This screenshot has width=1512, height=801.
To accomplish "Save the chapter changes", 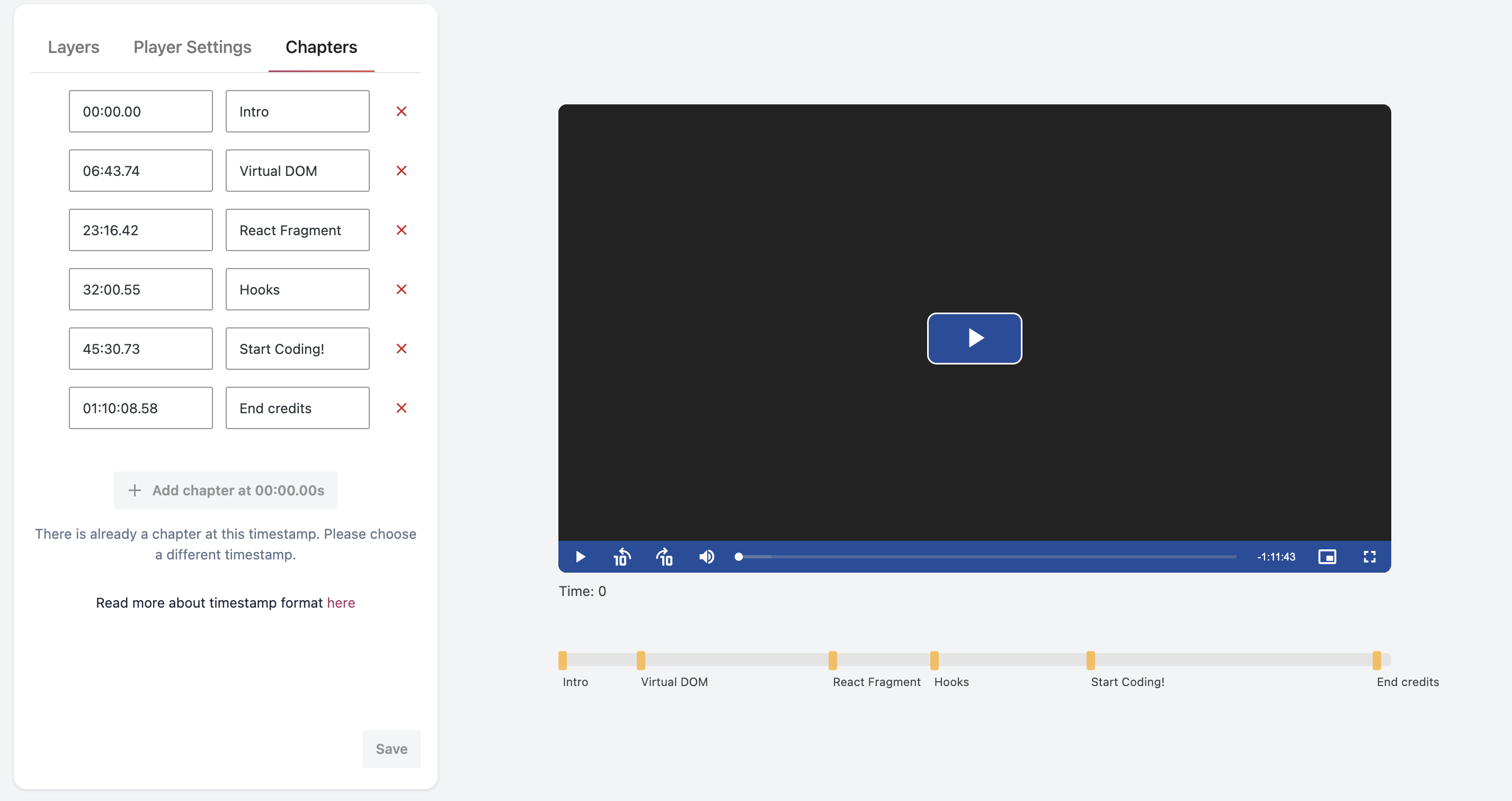I will [x=391, y=749].
